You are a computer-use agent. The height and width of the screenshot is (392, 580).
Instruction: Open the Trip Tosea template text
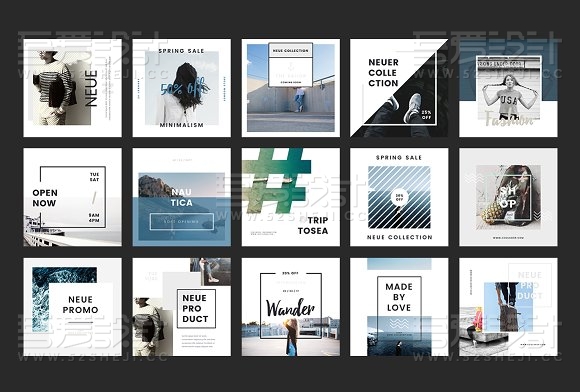[x=313, y=226]
